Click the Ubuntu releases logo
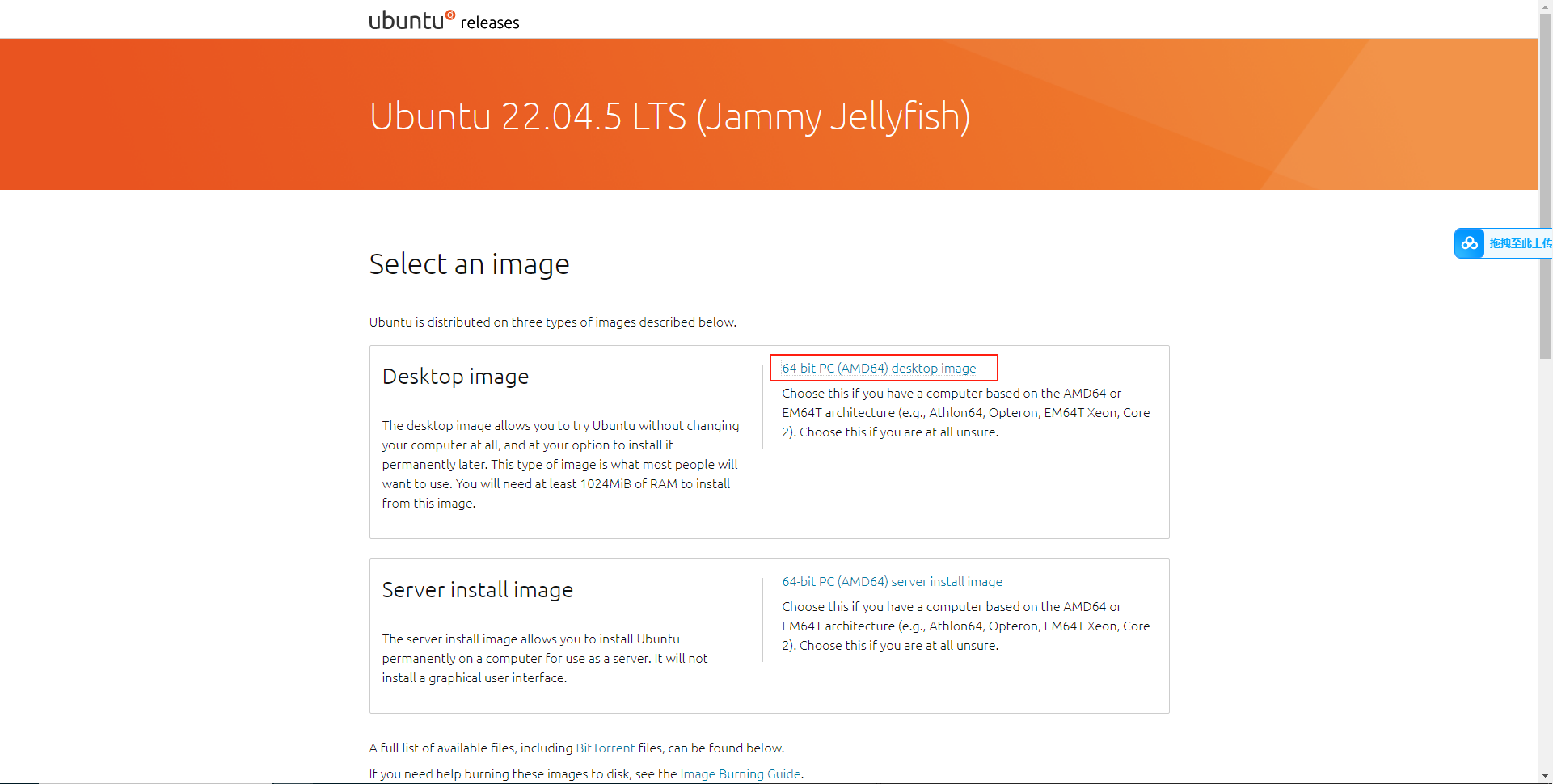Image resolution: width=1553 pixels, height=784 pixels. pyautogui.click(x=444, y=20)
